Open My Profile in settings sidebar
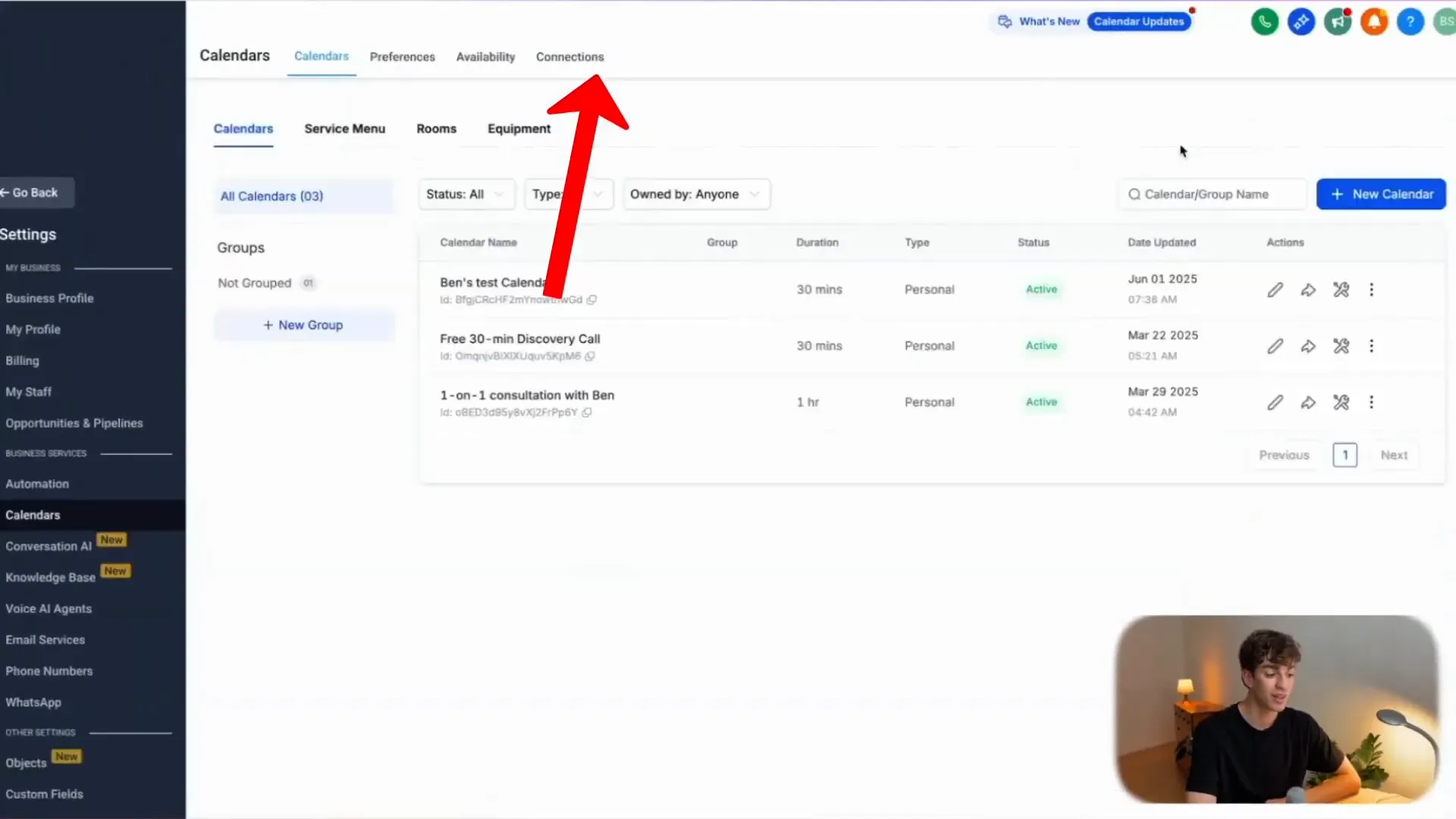 point(33,329)
